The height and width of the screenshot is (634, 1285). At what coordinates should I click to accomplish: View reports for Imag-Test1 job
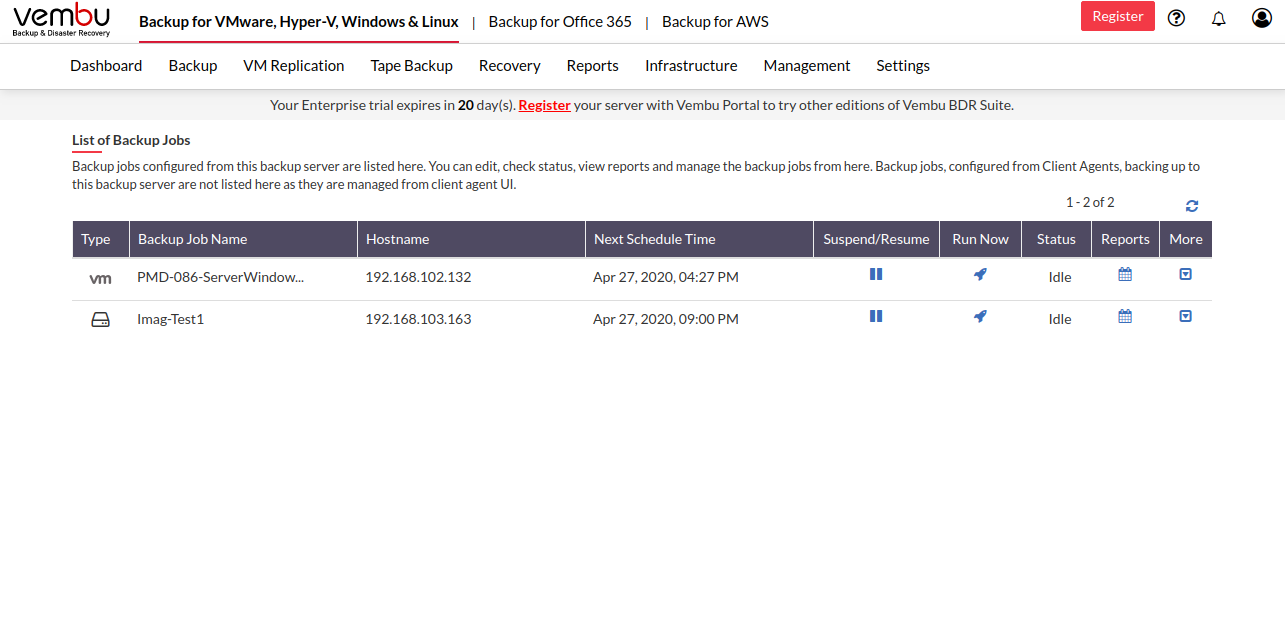click(1125, 316)
